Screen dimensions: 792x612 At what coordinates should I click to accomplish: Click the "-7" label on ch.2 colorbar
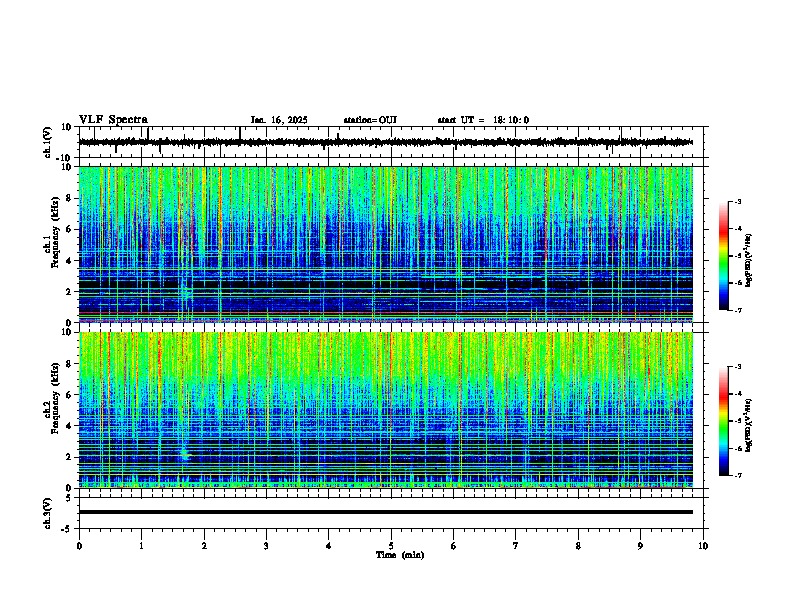737,476
